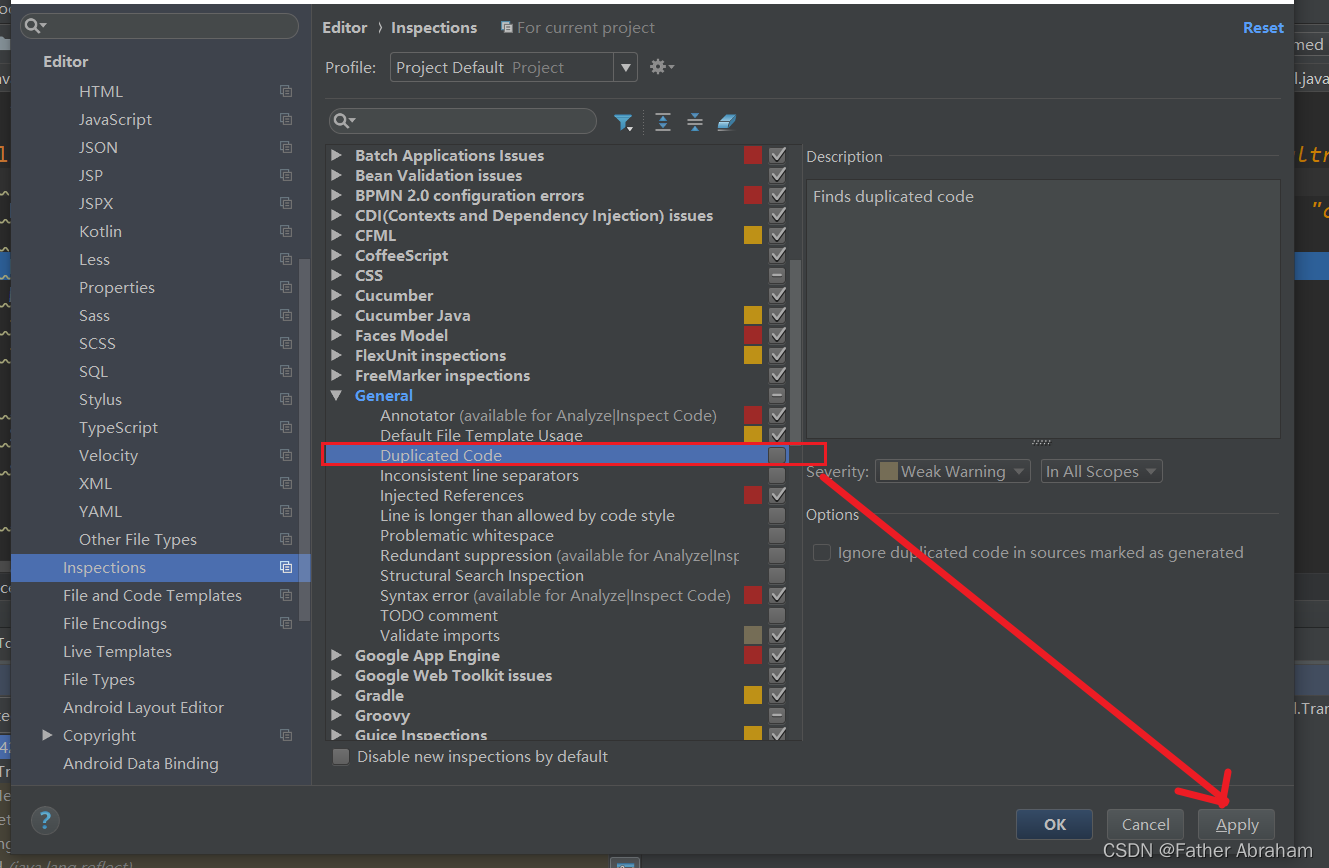Viewport: 1329px width, 868px height.
Task: Collapse all inspection groups via toolbar icon
Action: point(694,121)
